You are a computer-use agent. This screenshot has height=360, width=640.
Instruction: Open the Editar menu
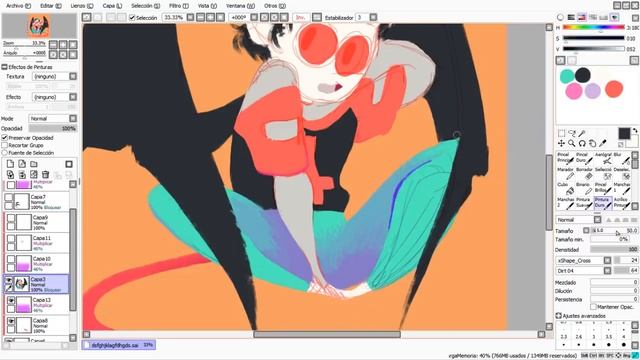[x=51, y=6]
